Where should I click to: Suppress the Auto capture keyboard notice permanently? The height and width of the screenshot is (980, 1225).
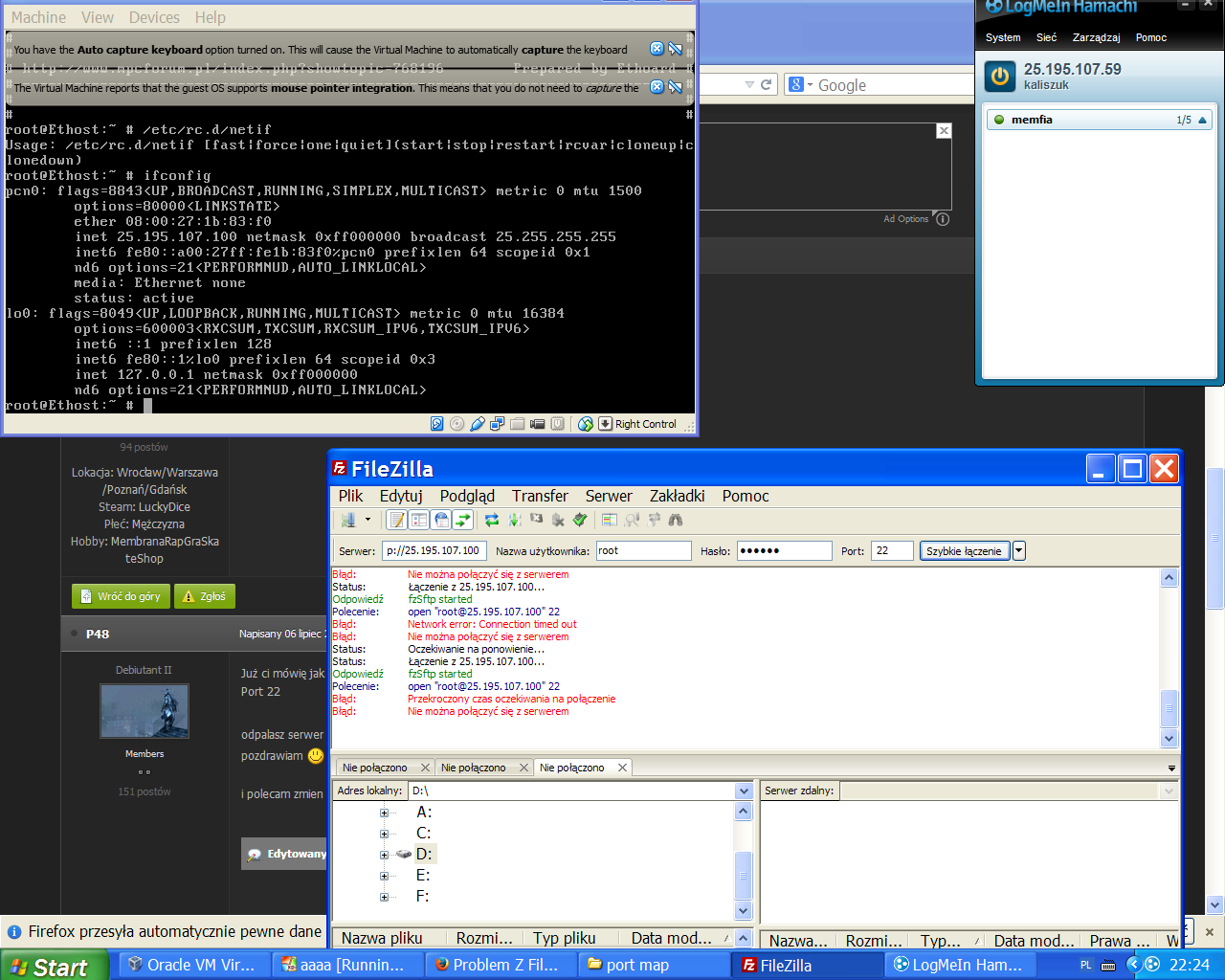click(x=675, y=49)
